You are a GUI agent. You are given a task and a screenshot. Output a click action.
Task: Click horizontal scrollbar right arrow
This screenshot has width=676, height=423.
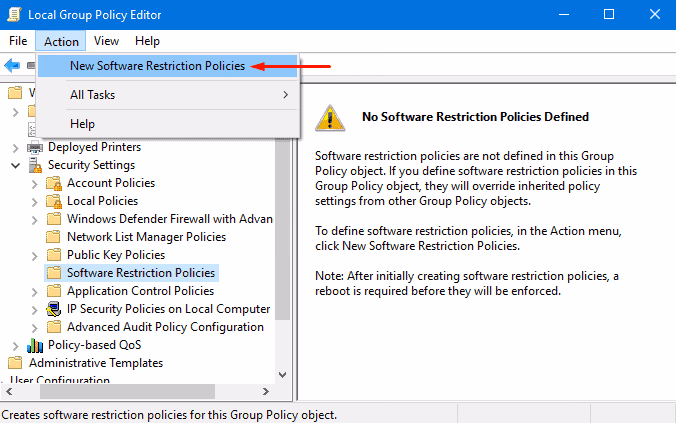(266, 392)
